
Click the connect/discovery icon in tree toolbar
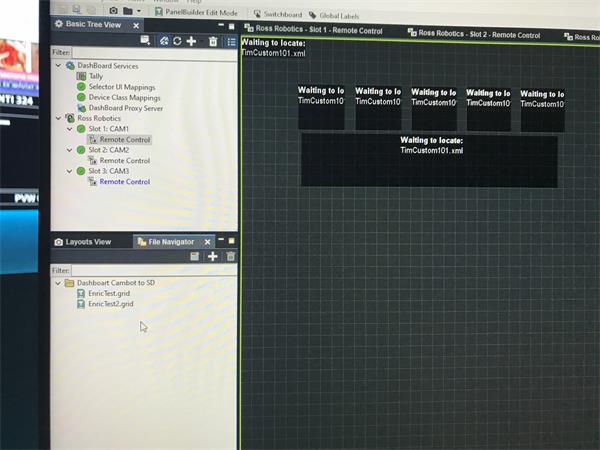click(164, 41)
